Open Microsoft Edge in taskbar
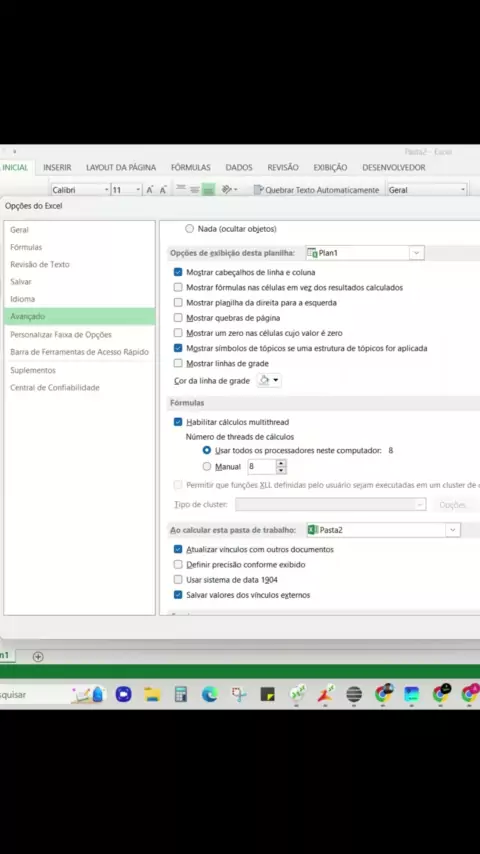This screenshot has width=480, height=854. (209, 694)
